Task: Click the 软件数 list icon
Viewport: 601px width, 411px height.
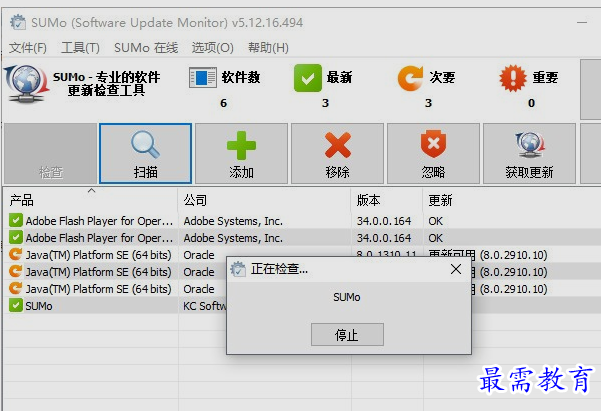Action: [x=203, y=78]
